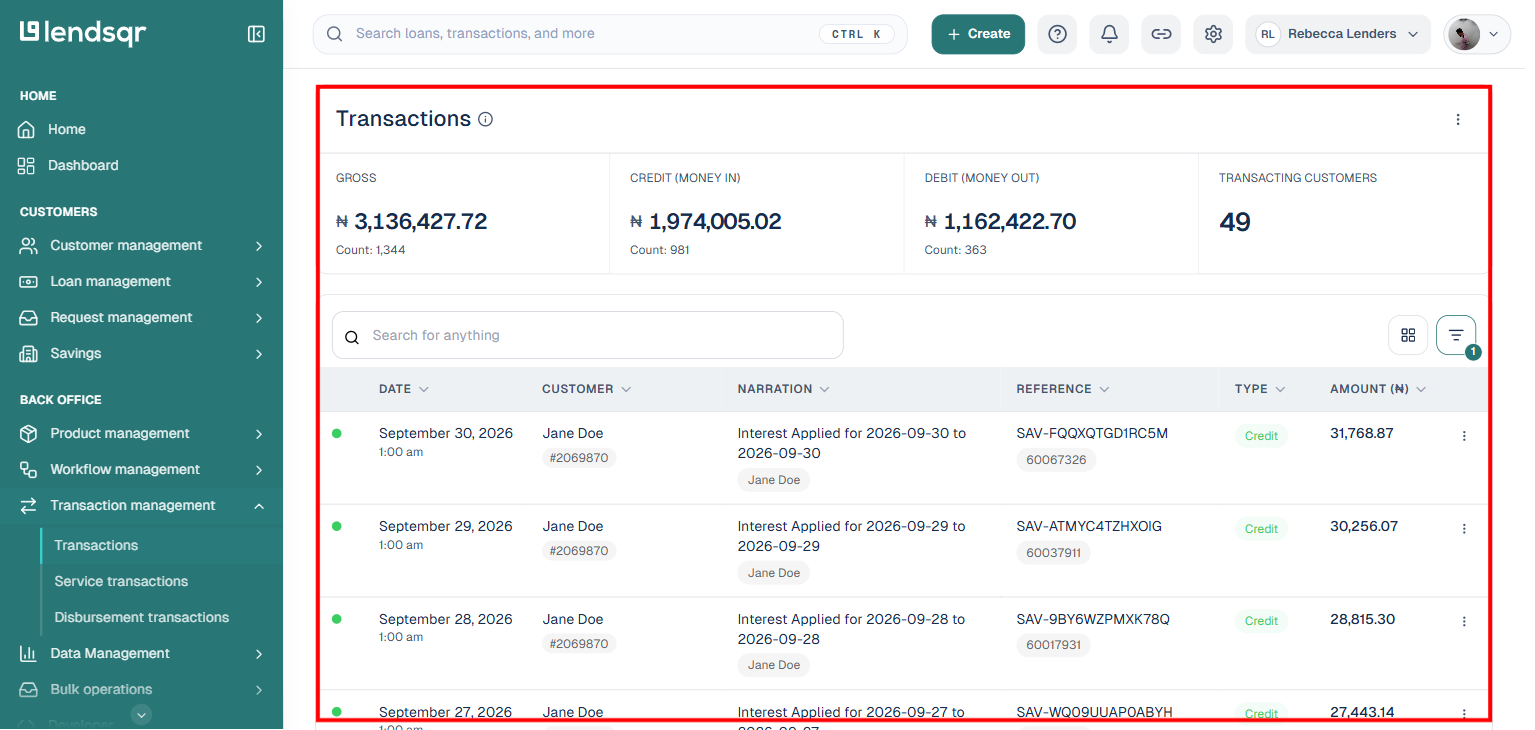Go to Transactions in the sidebar
Screen dimensions: 1535x730
[96, 546]
